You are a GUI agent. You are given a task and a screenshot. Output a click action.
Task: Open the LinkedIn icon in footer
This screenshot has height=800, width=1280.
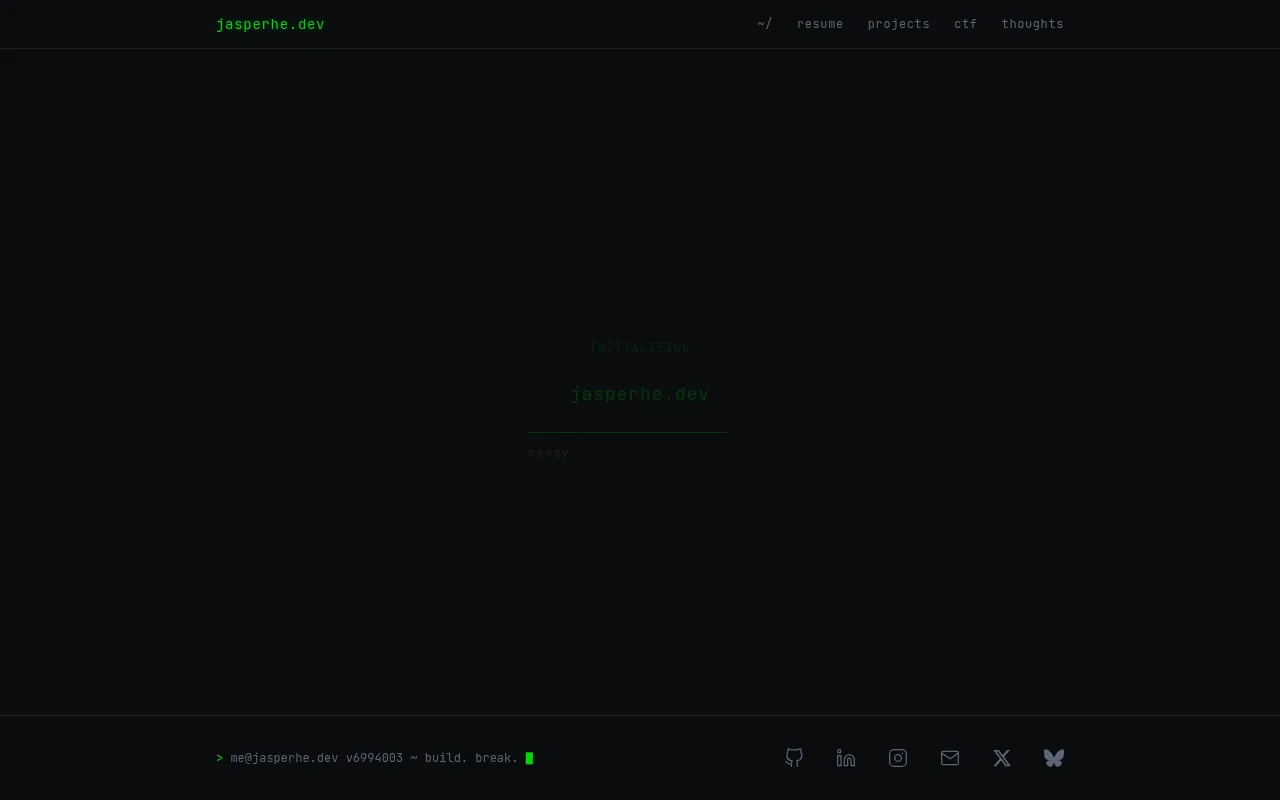click(846, 758)
